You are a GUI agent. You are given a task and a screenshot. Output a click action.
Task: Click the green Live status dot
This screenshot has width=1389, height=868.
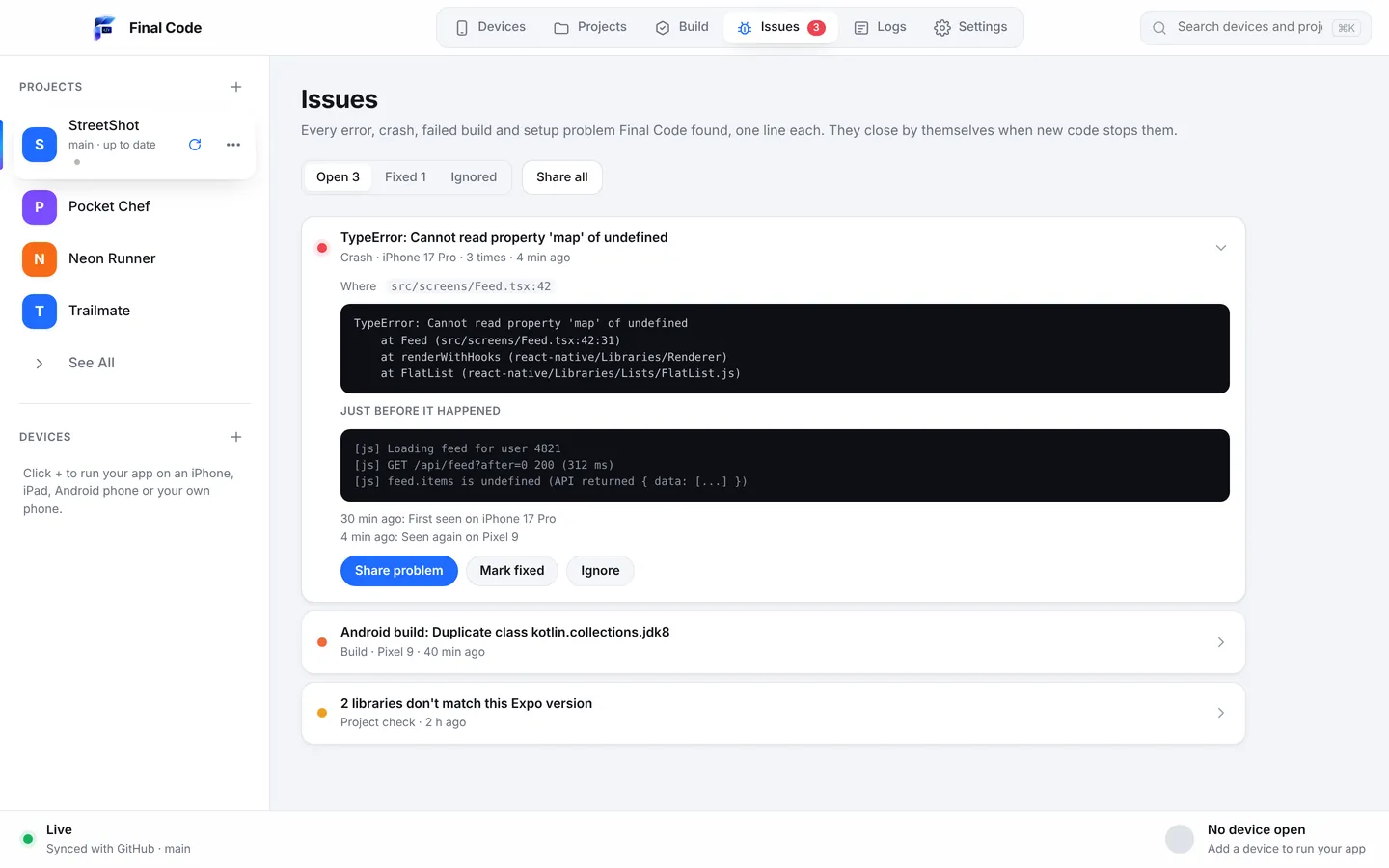28,839
